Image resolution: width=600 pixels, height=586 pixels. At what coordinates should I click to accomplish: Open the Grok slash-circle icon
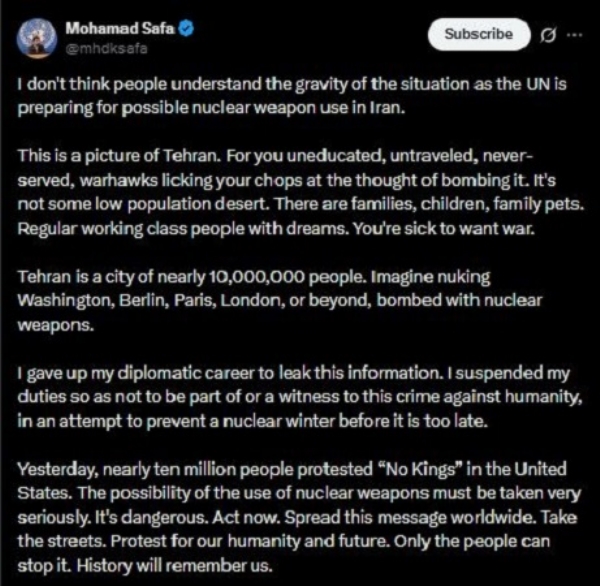click(x=547, y=35)
